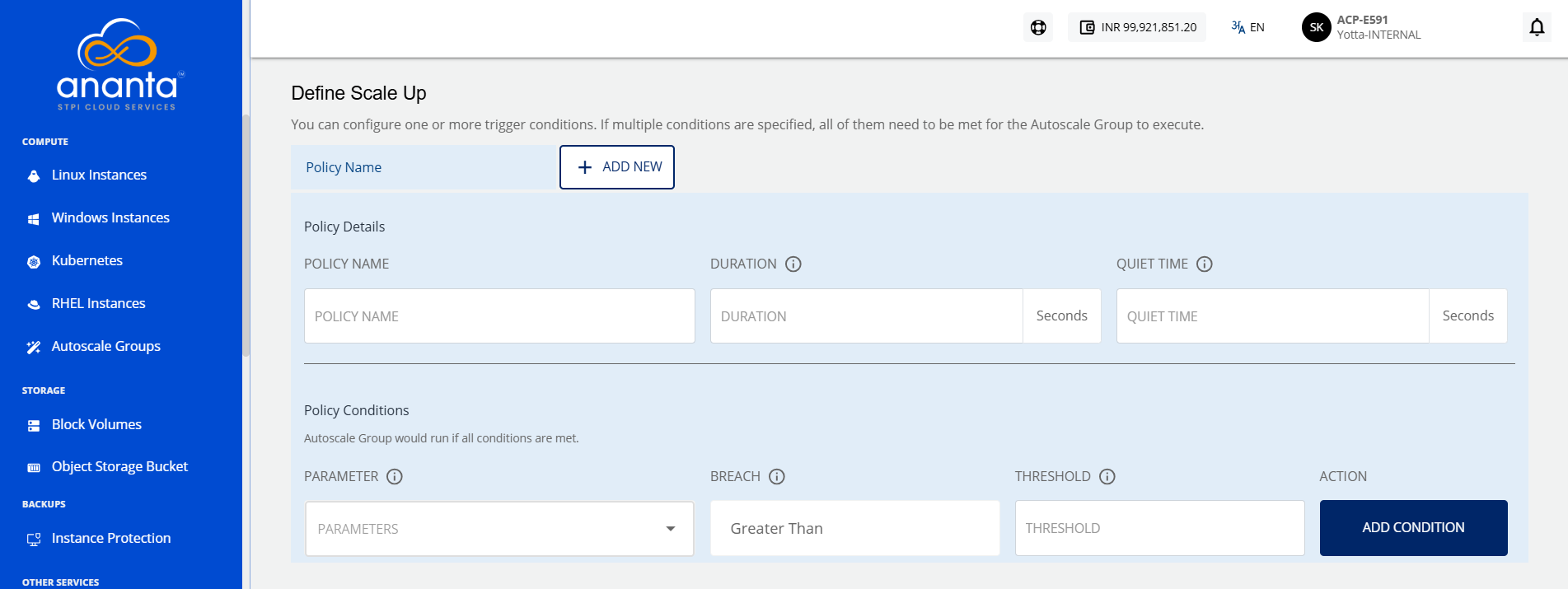Open the notifications bell
The height and width of the screenshot is (589, 1568).
(x=1537, y=27)
